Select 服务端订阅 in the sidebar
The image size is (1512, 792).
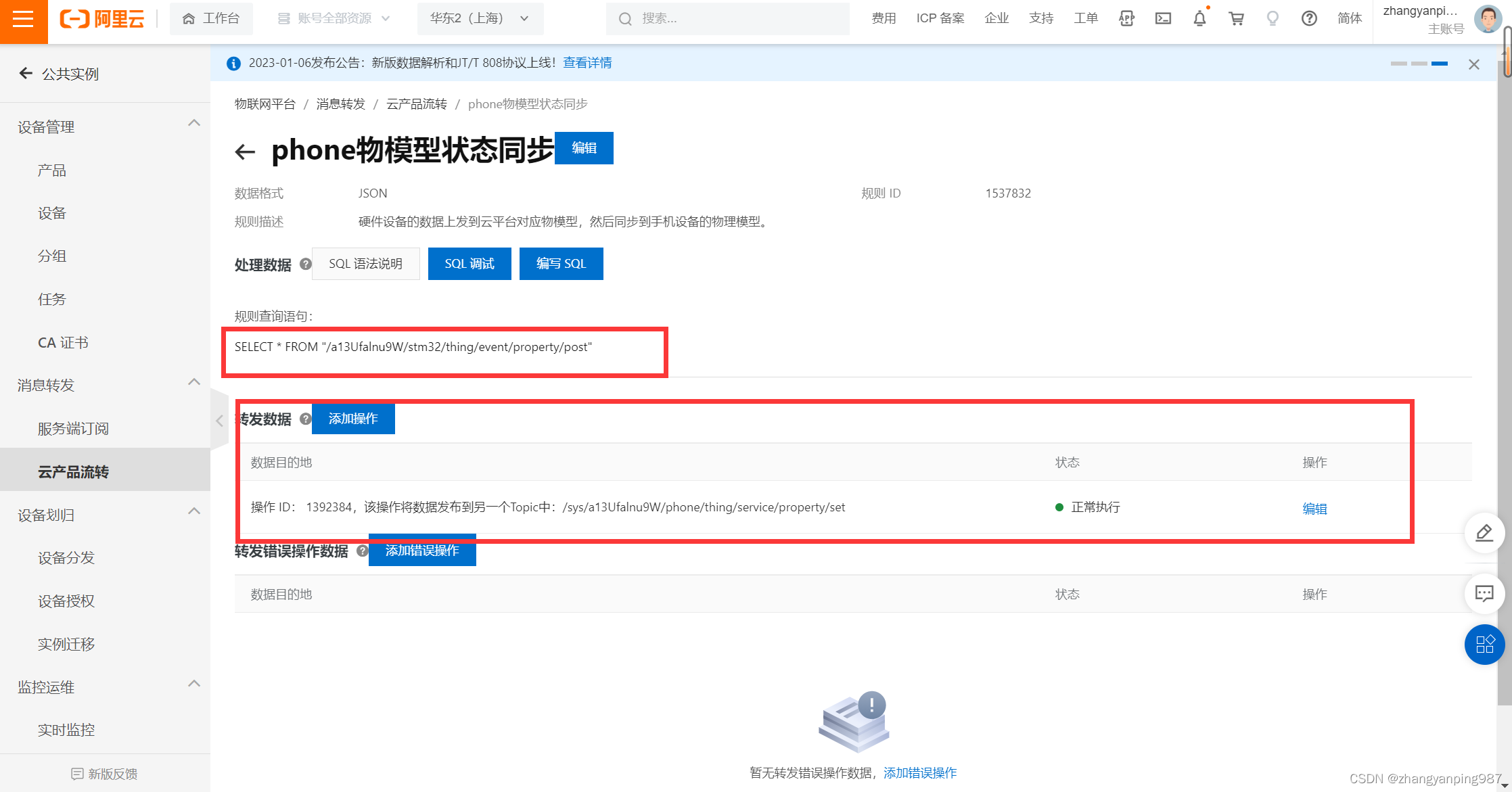(73, 429)
